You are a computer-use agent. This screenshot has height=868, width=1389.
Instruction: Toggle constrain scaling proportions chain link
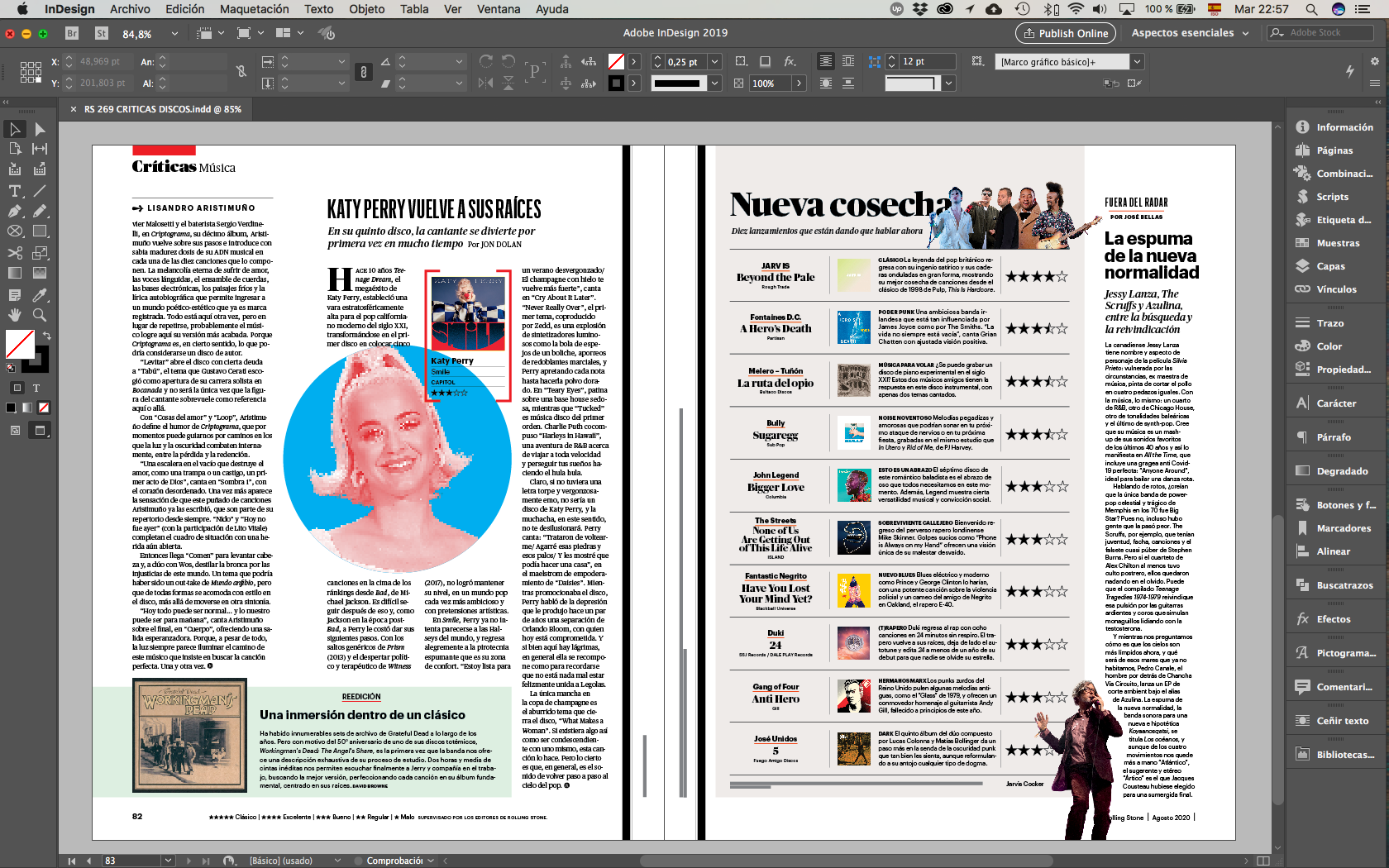pyautogui.click(x=364, y=72)
